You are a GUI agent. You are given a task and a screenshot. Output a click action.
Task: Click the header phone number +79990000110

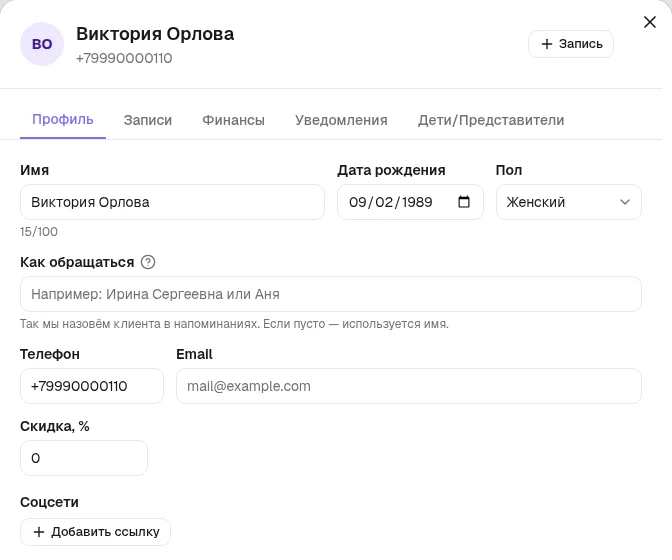tap(124, 58)
